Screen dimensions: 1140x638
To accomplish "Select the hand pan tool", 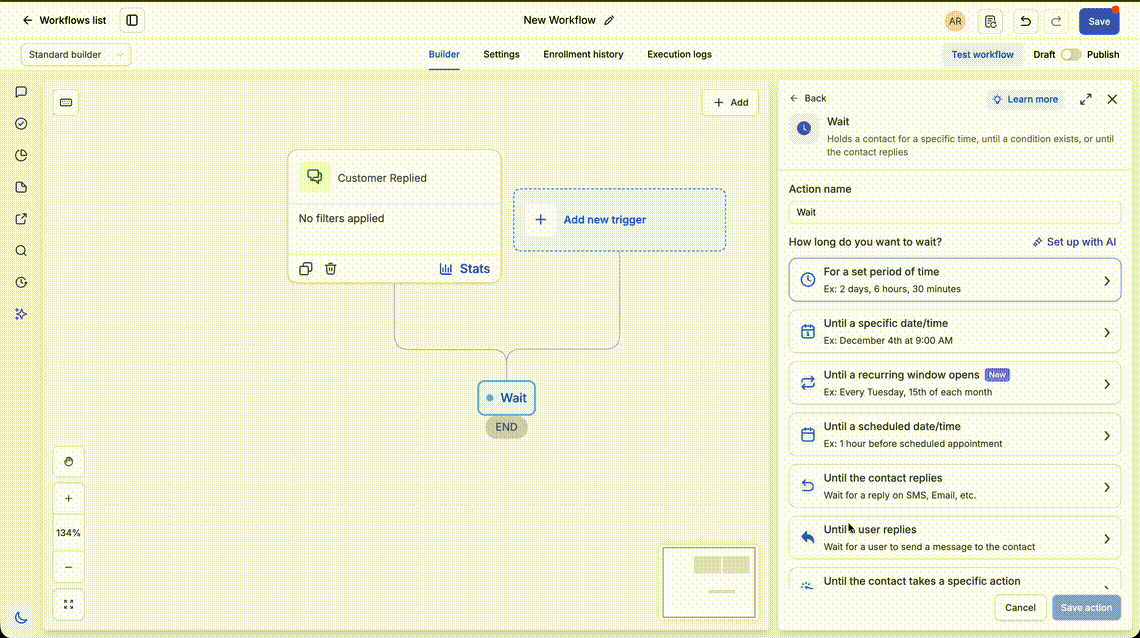I will pos(68,461).
